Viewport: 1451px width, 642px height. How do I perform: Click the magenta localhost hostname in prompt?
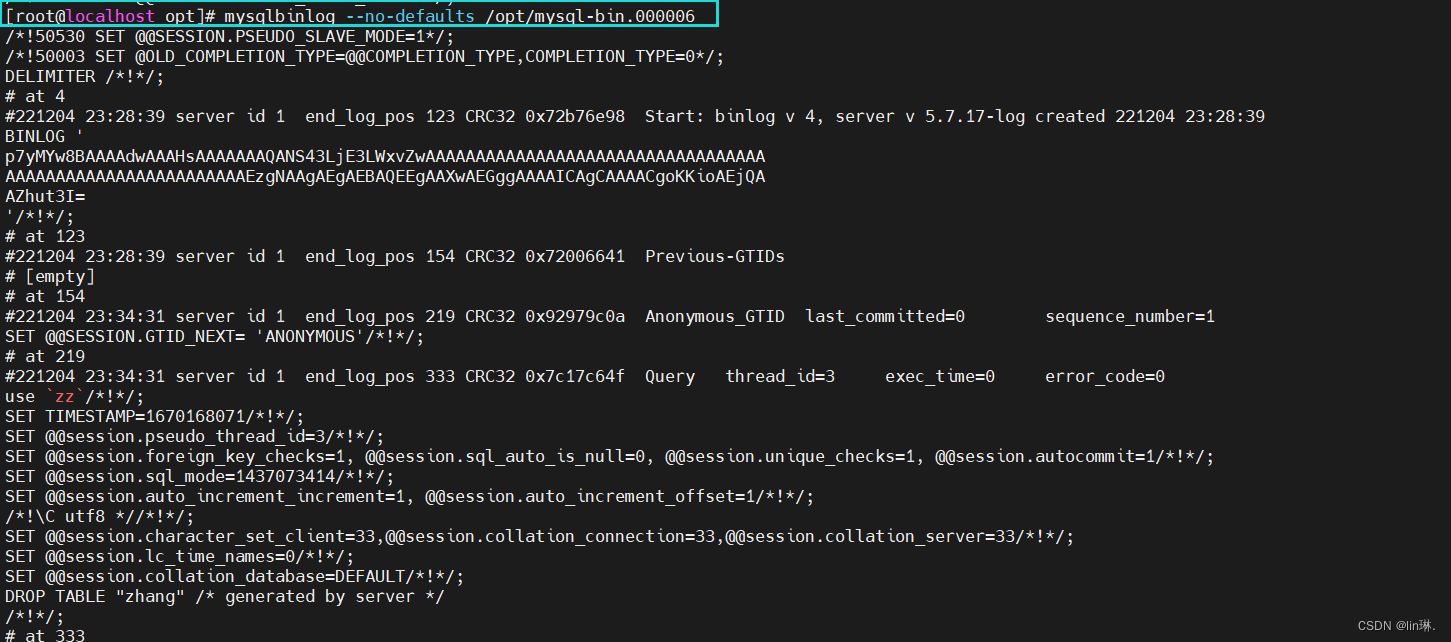tap(109, 16)
